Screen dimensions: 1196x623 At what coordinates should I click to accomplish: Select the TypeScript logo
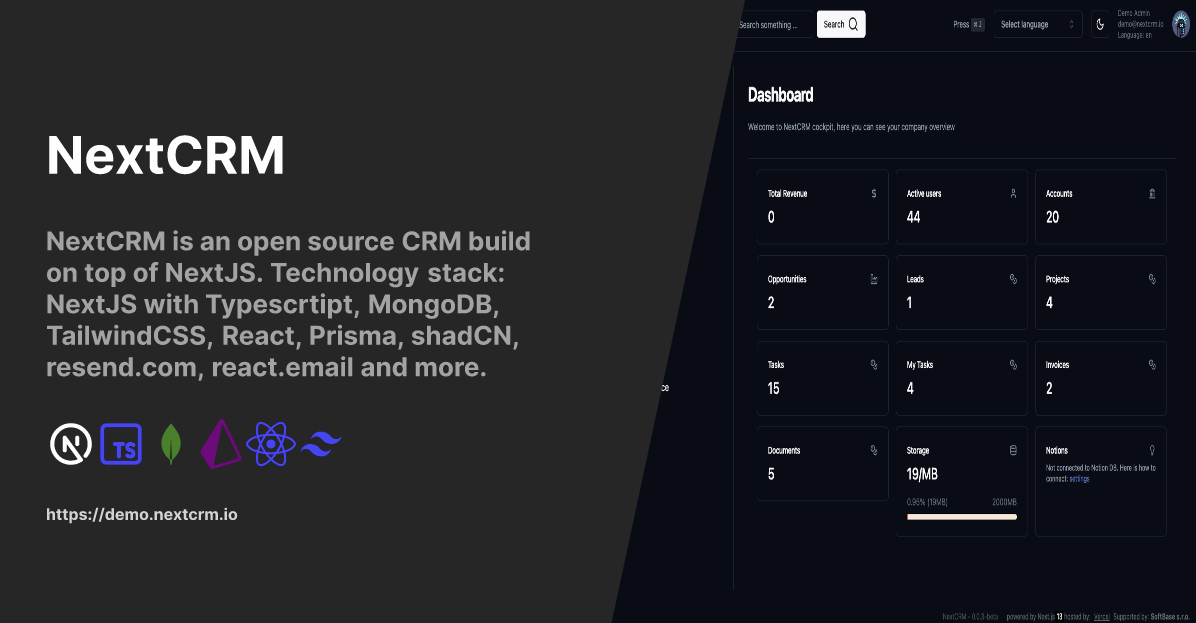[x=121, y=443]
